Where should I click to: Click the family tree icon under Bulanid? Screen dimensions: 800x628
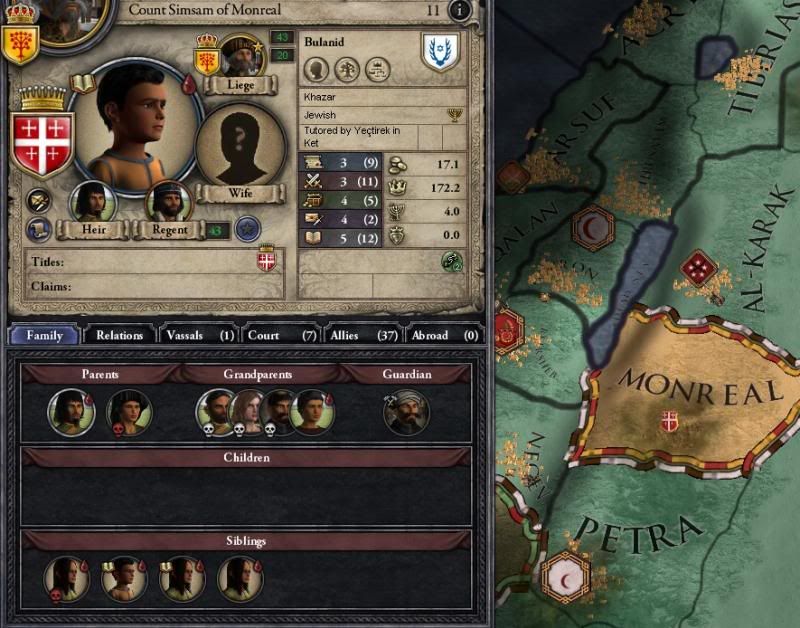(x=347, y=69)
